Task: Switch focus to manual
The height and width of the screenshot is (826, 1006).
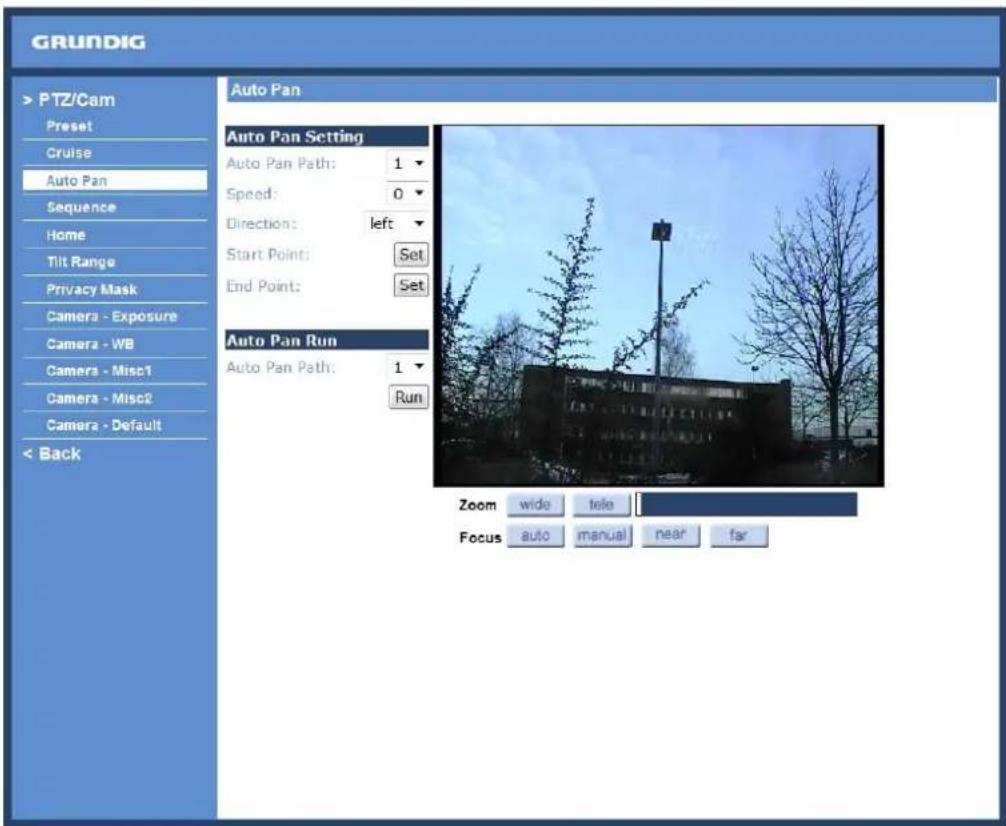Action: tap(601, 536)
